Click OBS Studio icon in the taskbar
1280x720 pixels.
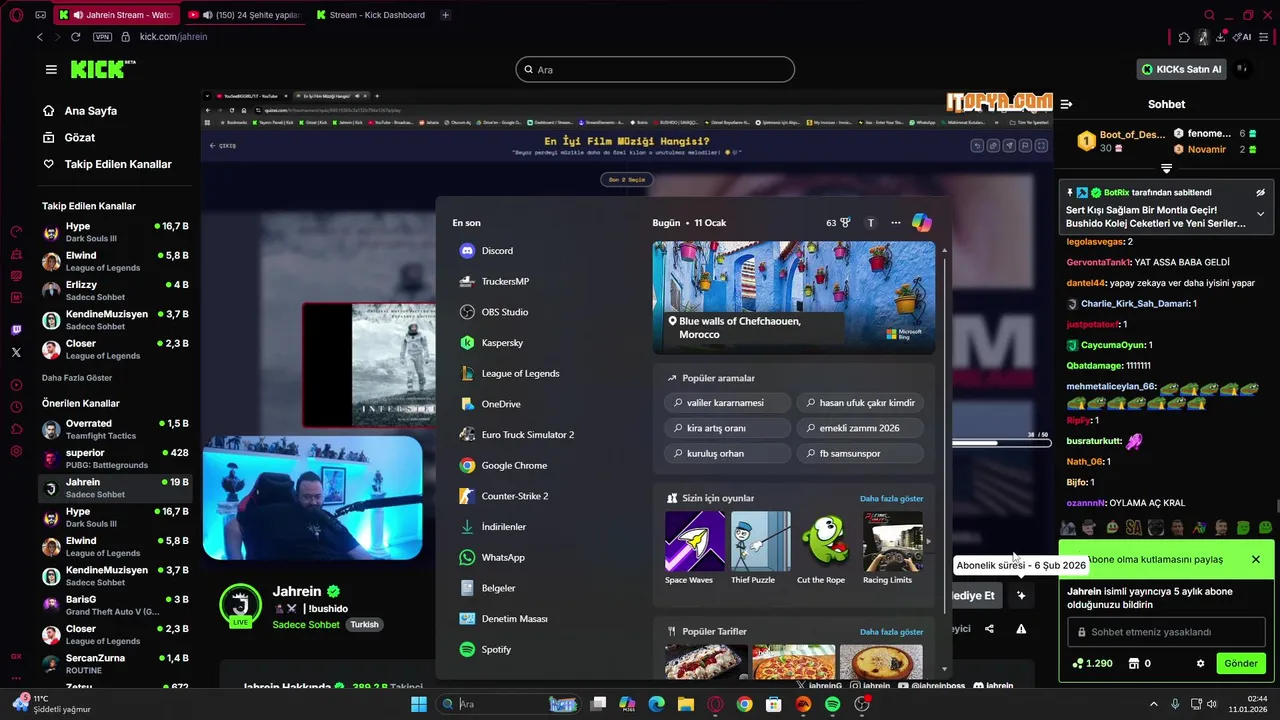pos(862,704)
